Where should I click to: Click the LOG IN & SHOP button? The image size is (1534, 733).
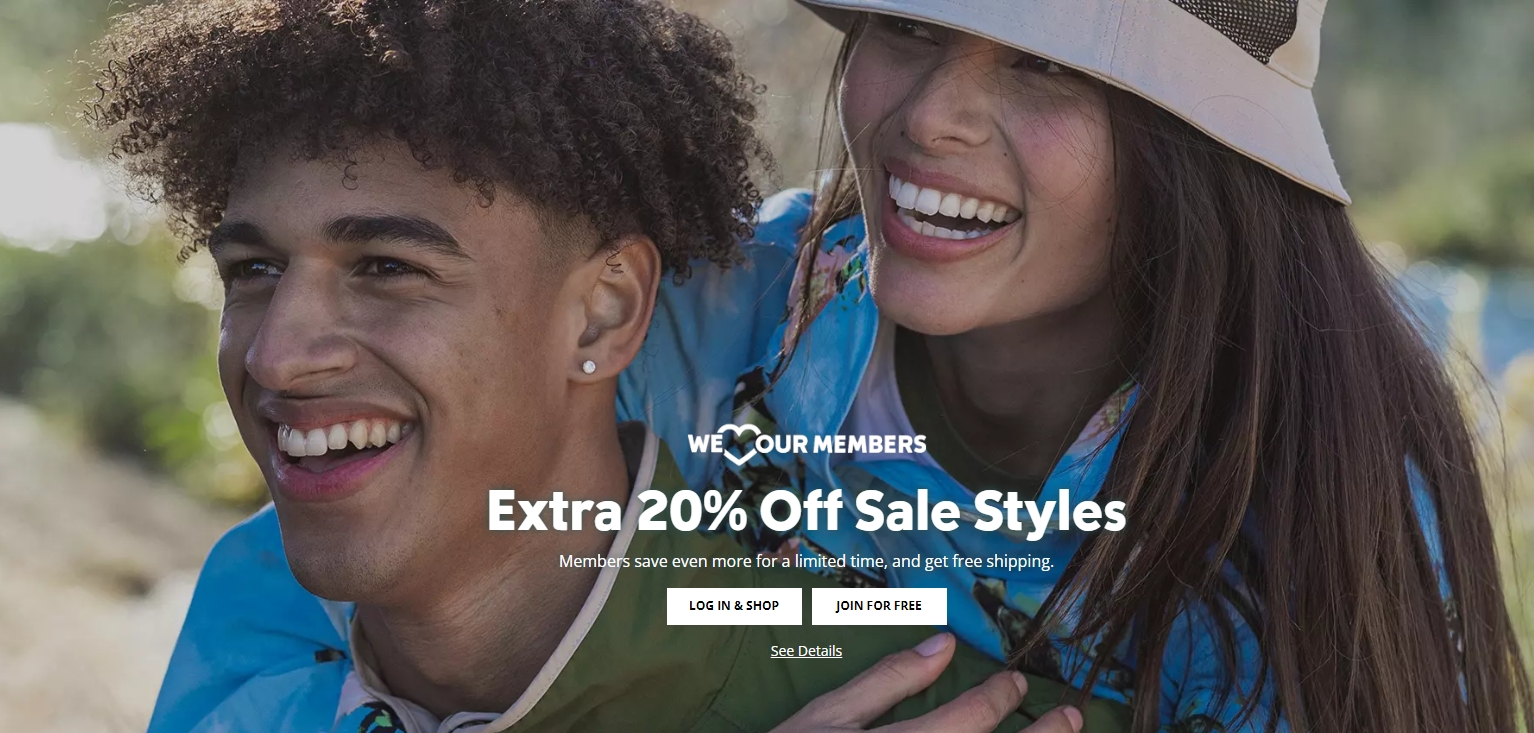click(734, 606)
